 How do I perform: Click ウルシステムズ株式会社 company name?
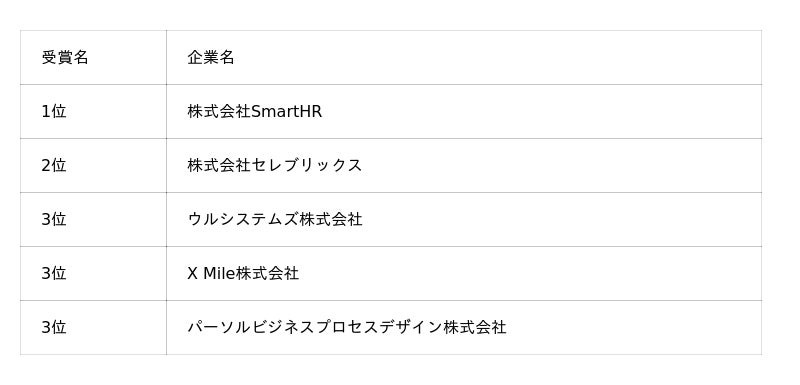(x=275, y=220)
